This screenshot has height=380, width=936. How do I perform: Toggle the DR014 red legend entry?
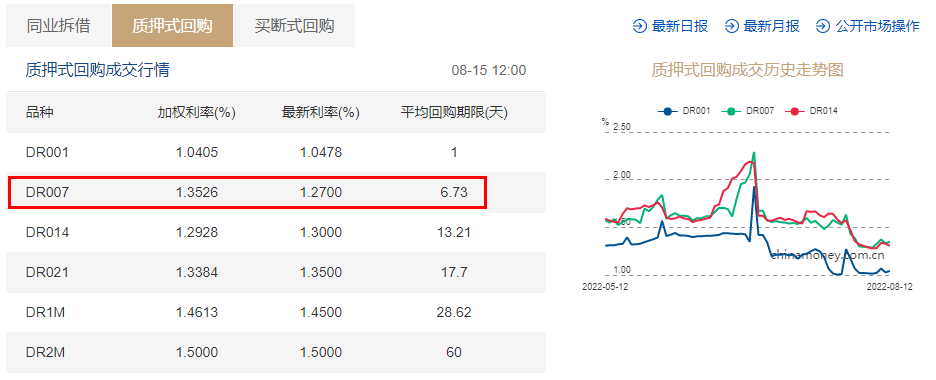pos(812,111)
